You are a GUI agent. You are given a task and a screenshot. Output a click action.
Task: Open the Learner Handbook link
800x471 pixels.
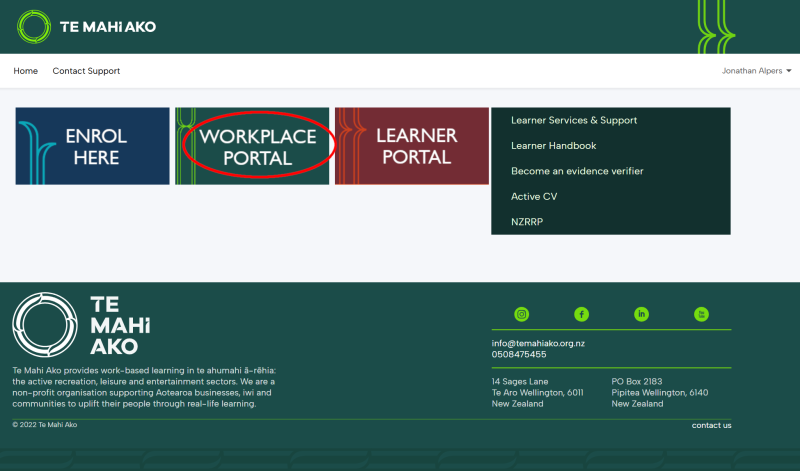point(554,146)
